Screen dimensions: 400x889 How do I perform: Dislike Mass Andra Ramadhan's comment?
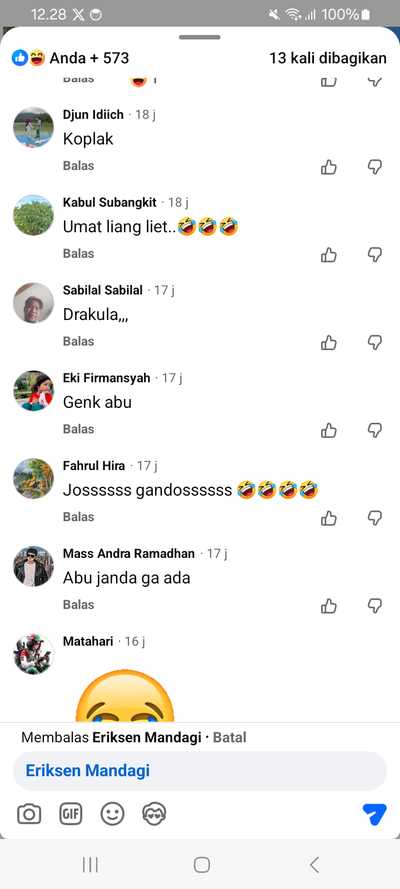[375, 607]
